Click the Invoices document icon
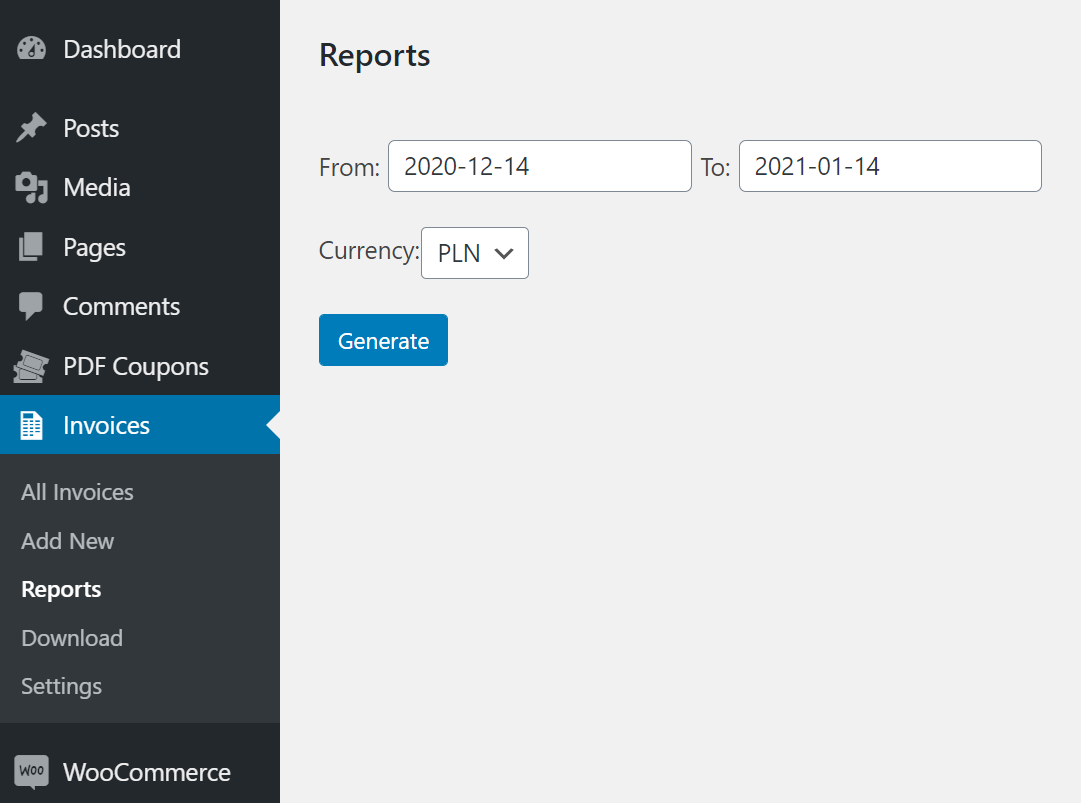 (31, 425)
